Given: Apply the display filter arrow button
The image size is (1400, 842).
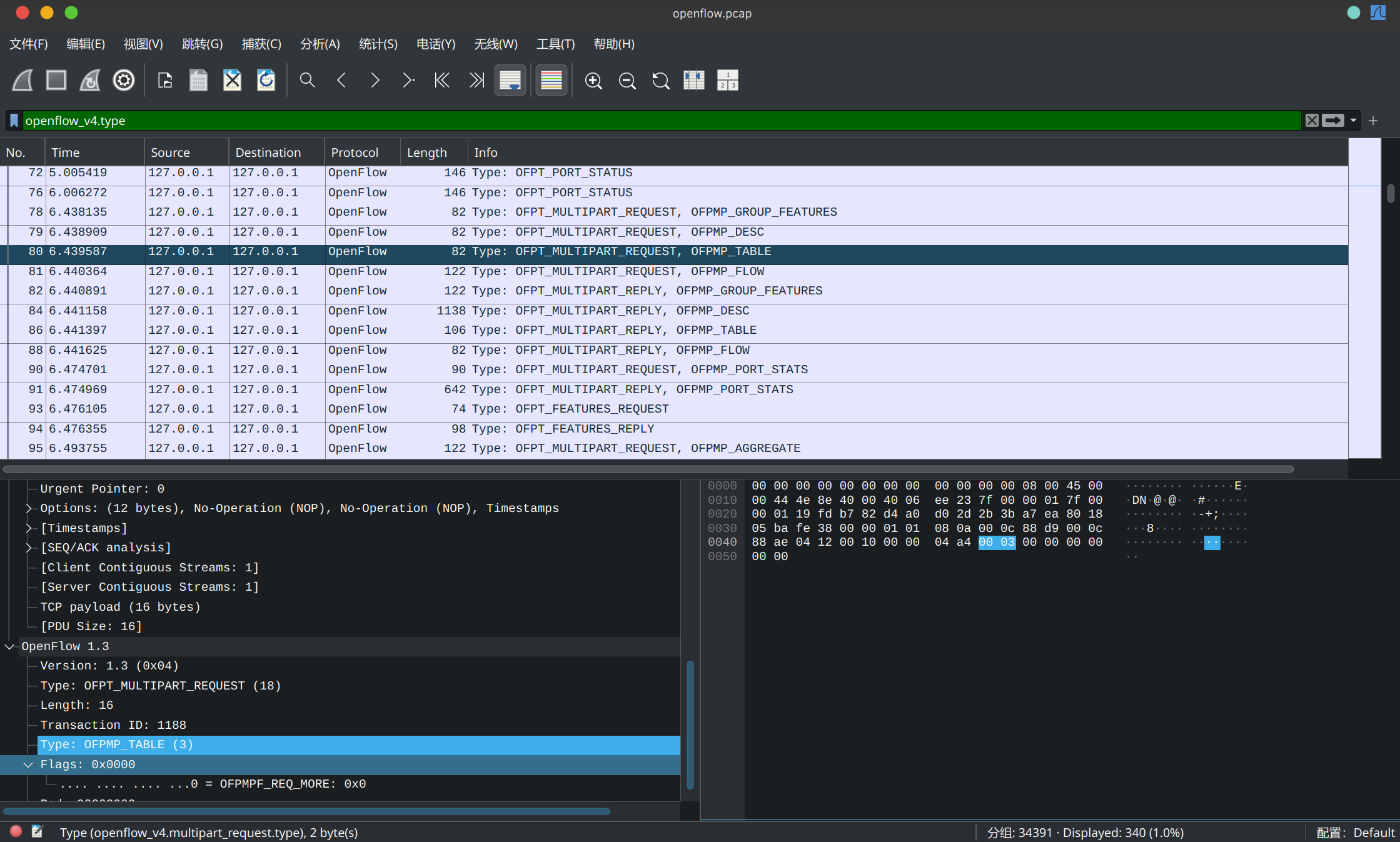Looking at the screenshot, I should click(x=1332, y=121).
